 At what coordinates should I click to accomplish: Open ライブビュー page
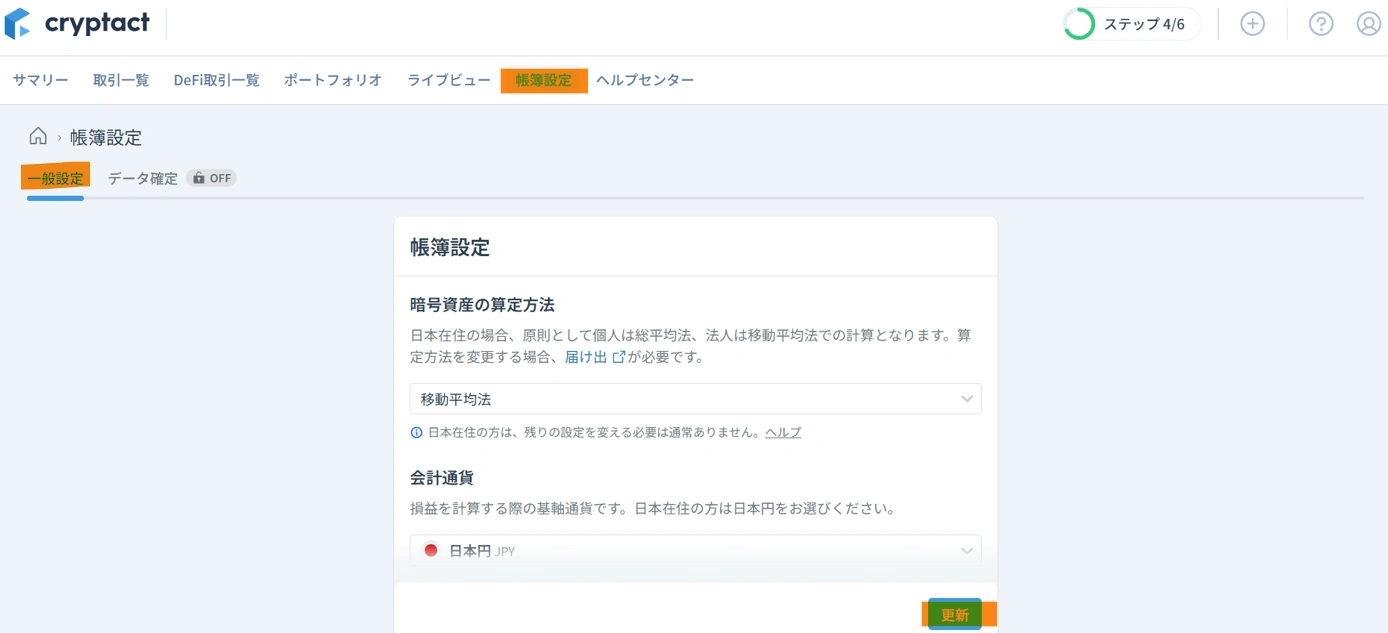pos(449,80)
